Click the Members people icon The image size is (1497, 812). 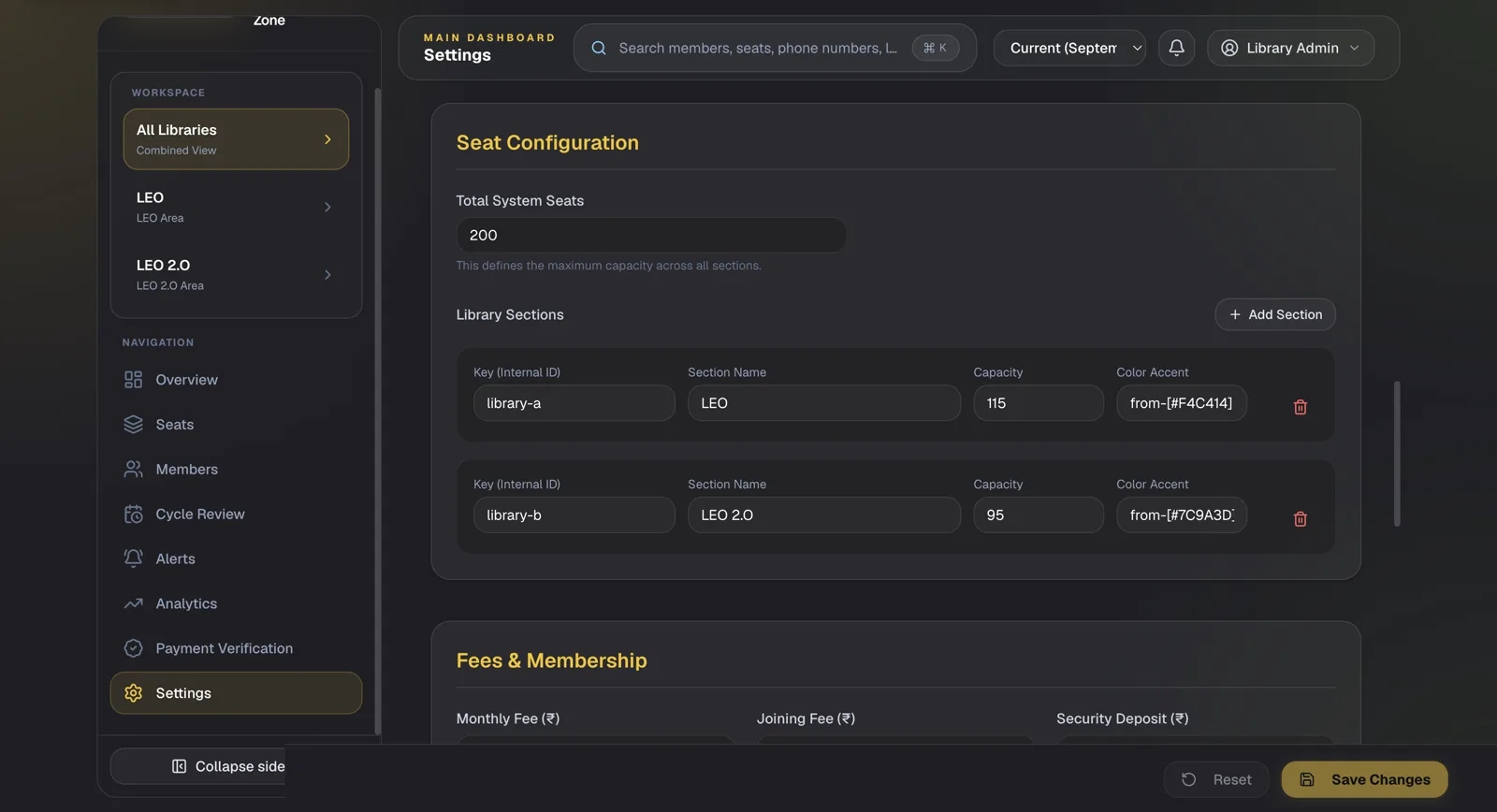[x=133, y=470]
